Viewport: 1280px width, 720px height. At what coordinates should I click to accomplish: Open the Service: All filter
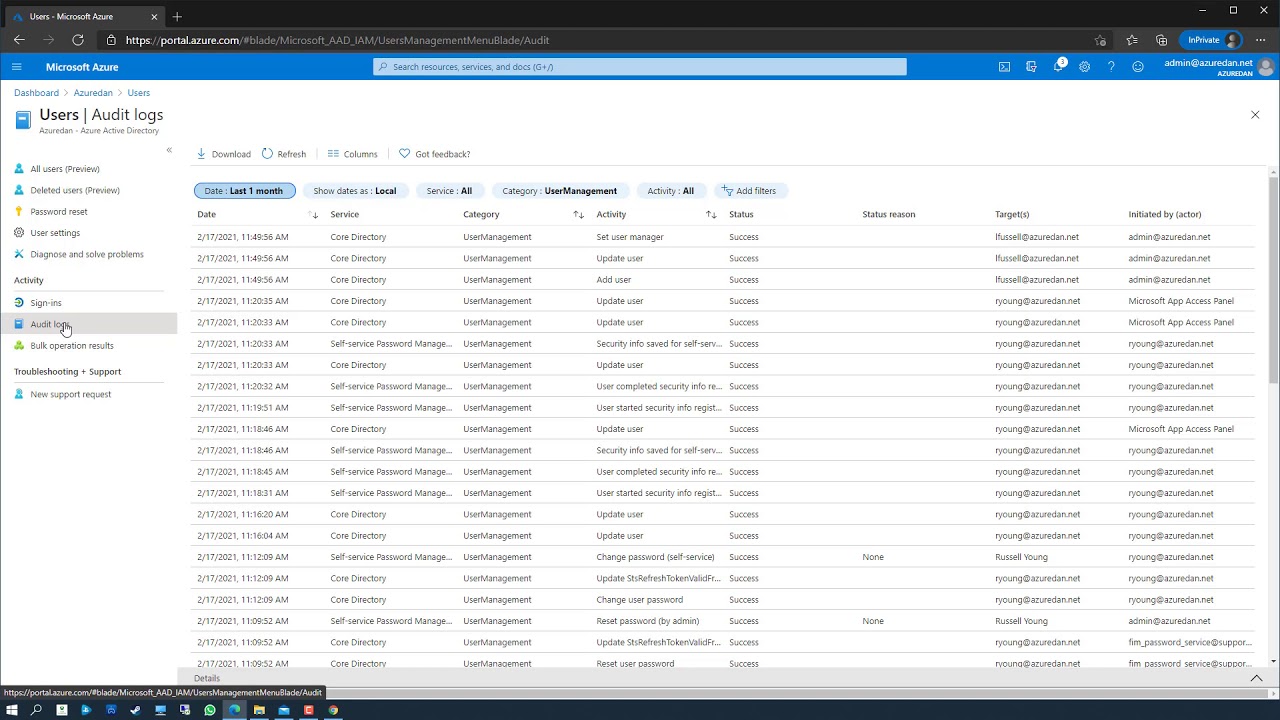449,191
